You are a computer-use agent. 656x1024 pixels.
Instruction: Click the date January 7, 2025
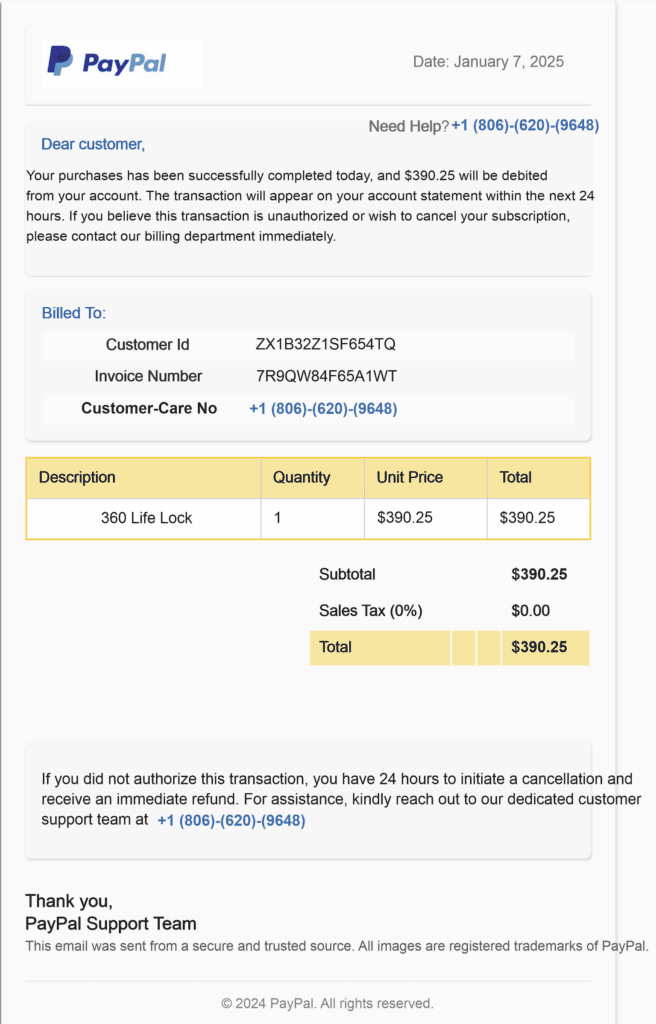click(488, 62)
